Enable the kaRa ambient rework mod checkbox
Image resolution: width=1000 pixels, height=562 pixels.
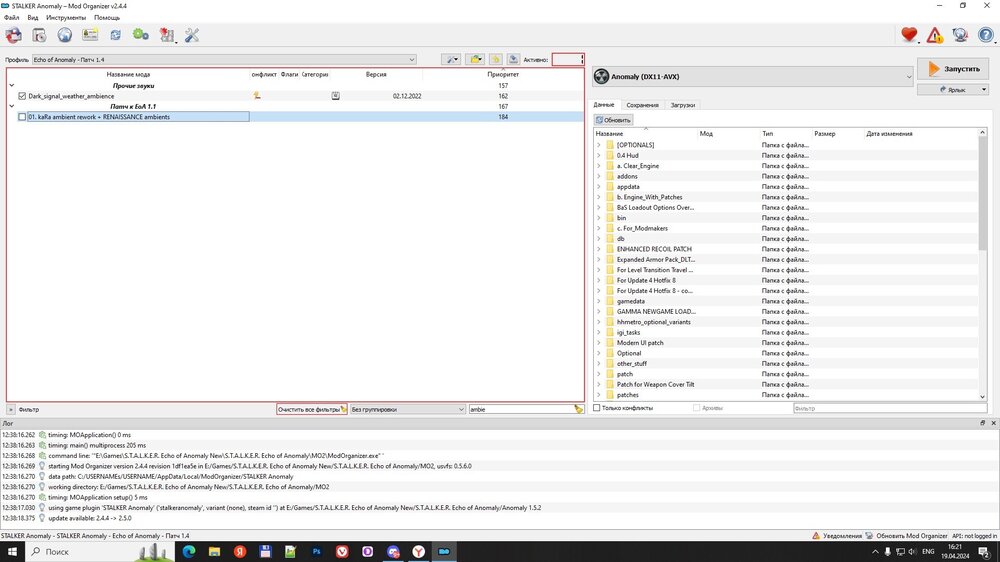[22, 117]
